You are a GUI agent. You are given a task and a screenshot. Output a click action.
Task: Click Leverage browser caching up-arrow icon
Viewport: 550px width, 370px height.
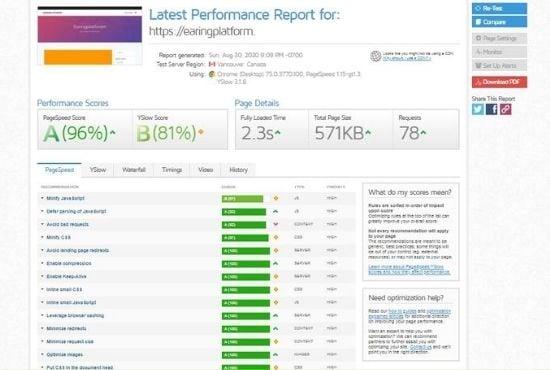[x=276, y=316]
